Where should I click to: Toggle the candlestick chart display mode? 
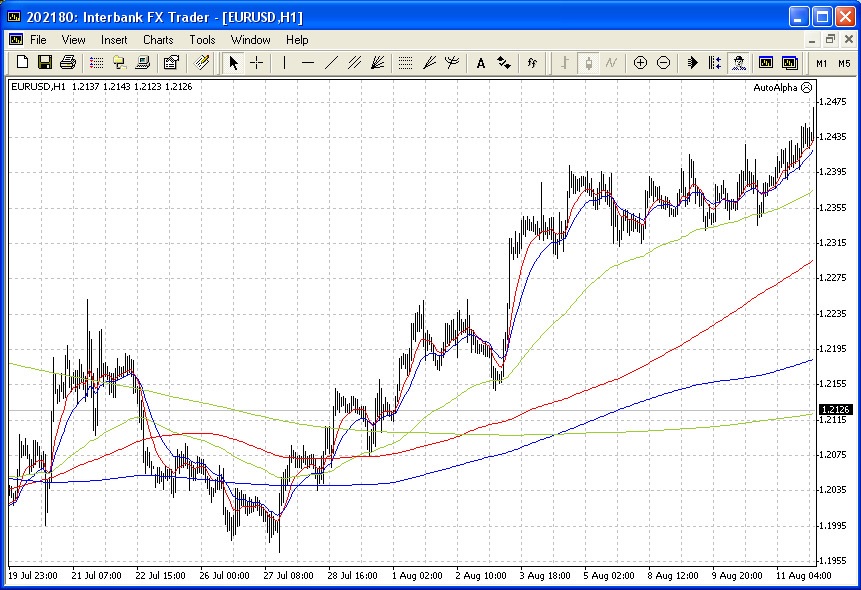pos(588,62)
